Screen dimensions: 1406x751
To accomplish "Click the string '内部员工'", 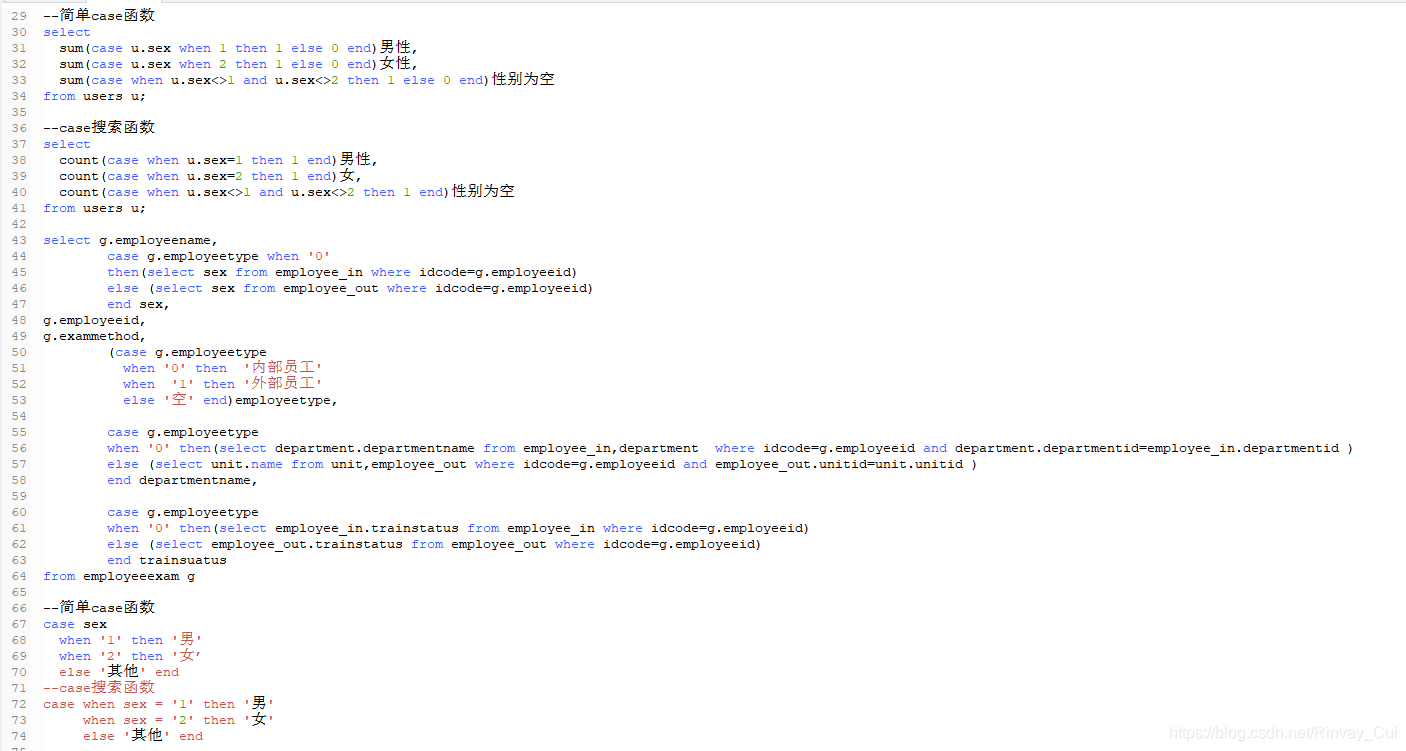I will (283, 368).
